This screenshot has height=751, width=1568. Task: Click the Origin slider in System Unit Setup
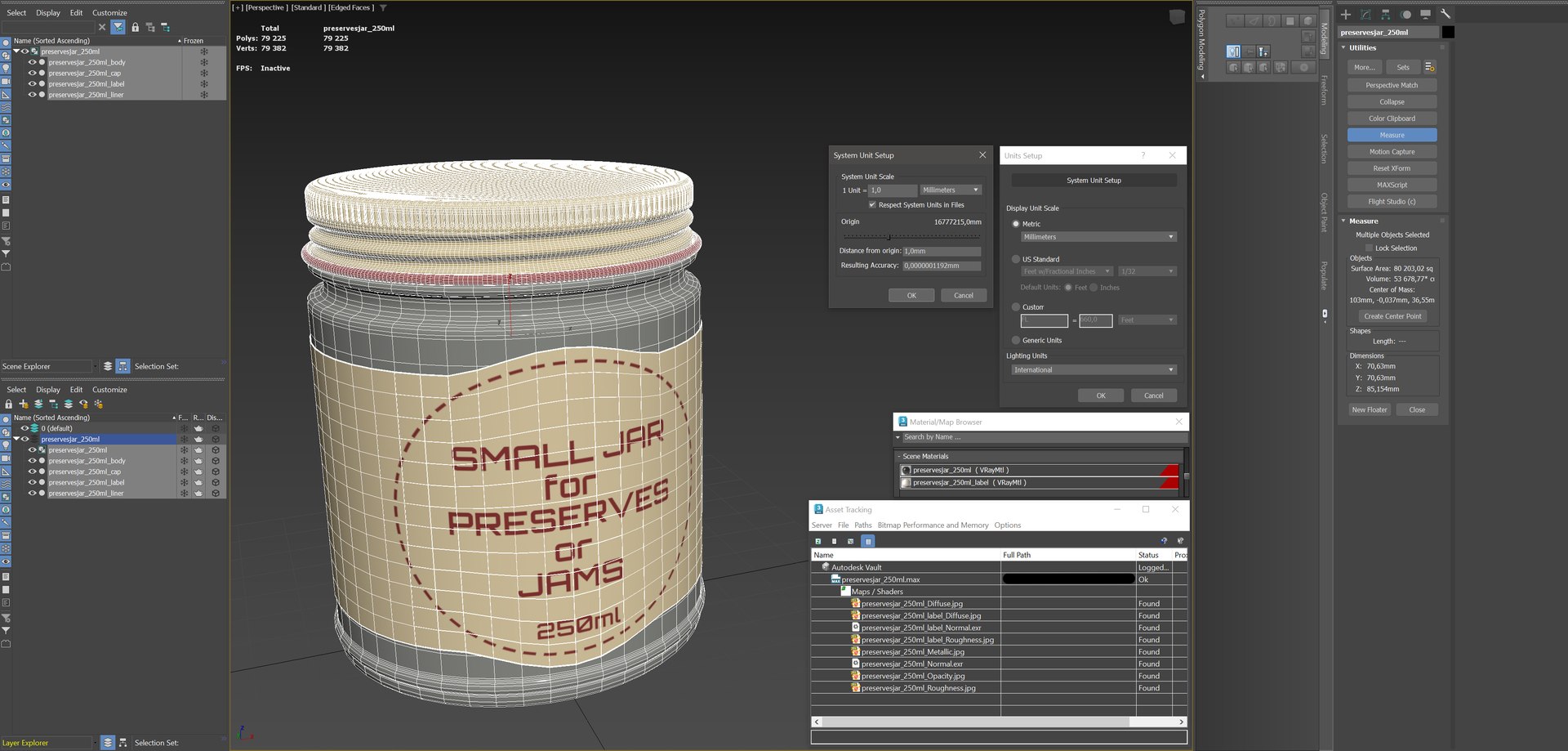click(911, 236)
